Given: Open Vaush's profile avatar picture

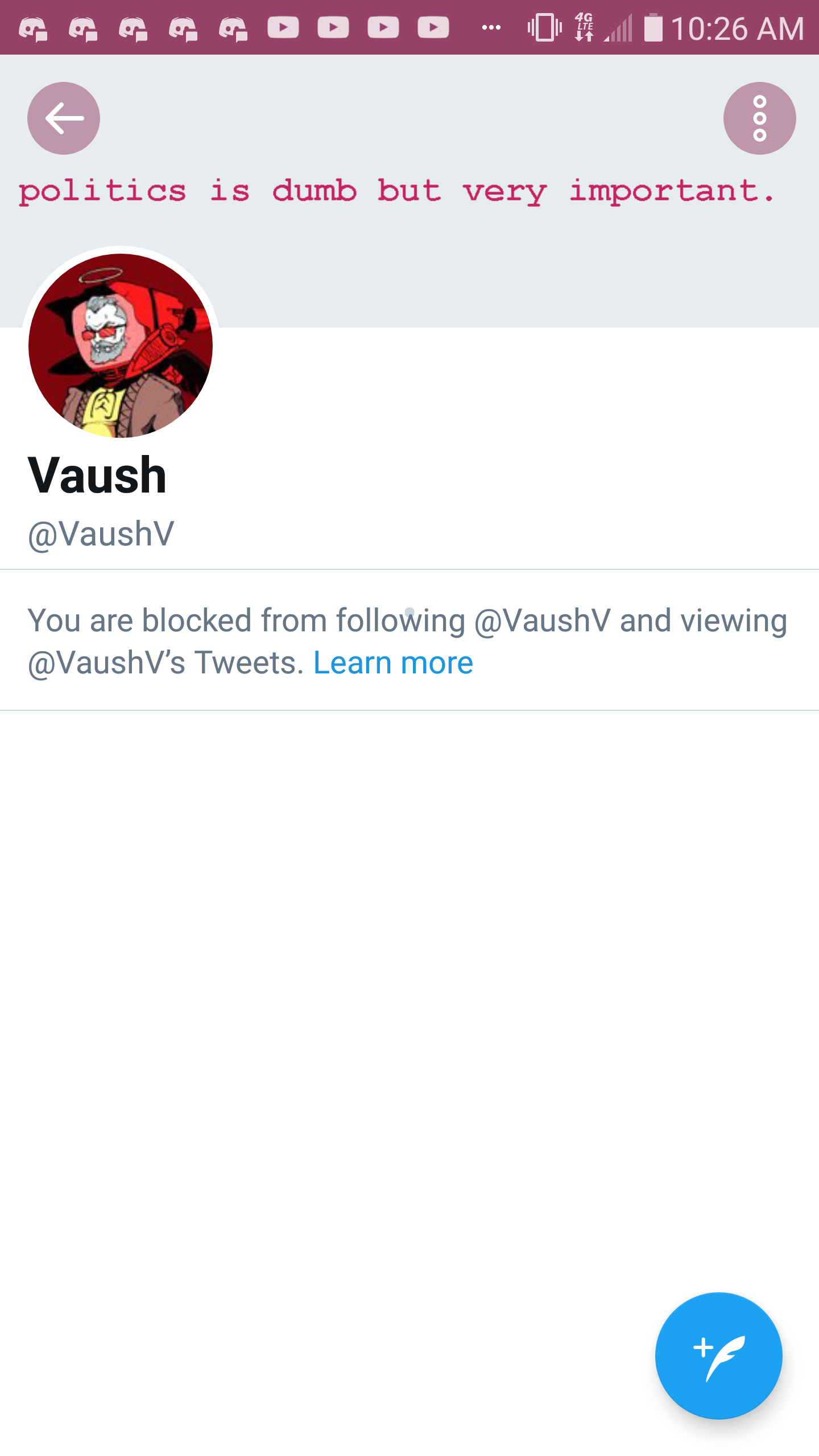Looking at the screenshot, I should (121, 346).
